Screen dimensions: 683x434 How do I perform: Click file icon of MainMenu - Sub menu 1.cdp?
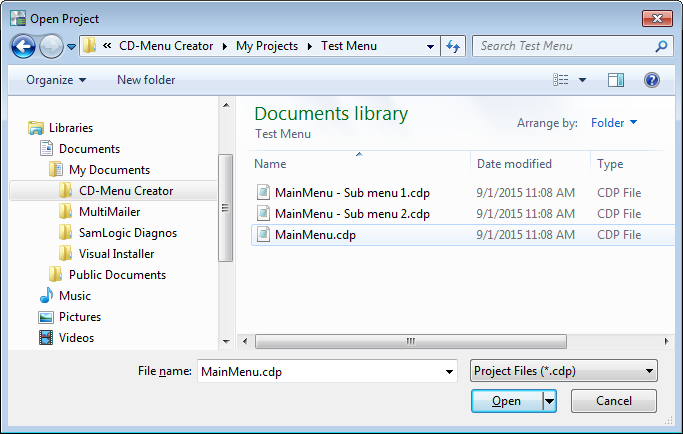pos(263,192)
